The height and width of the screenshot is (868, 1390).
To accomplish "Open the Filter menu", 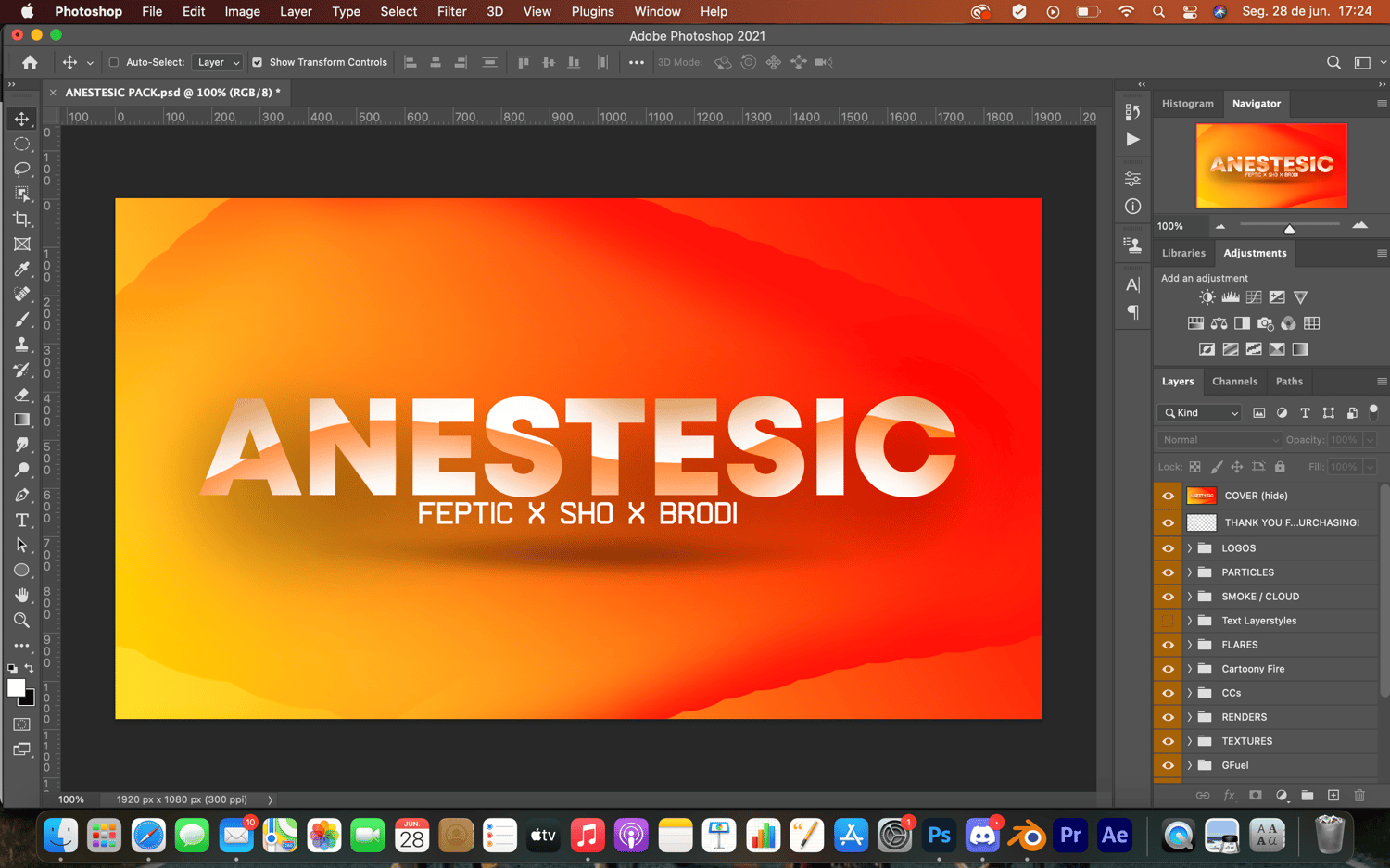I will click(451, 11).
